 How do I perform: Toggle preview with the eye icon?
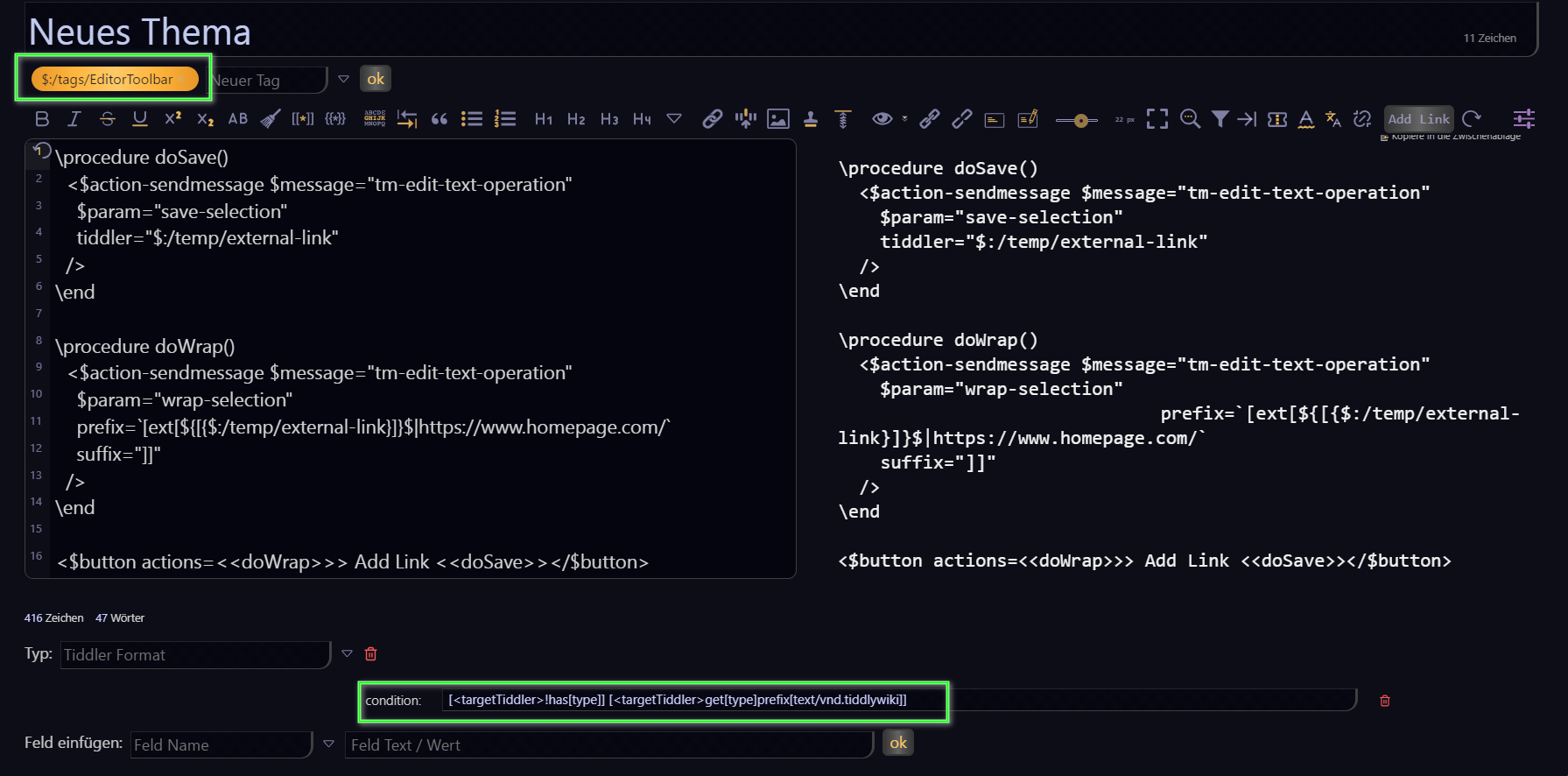coord(882,119)
